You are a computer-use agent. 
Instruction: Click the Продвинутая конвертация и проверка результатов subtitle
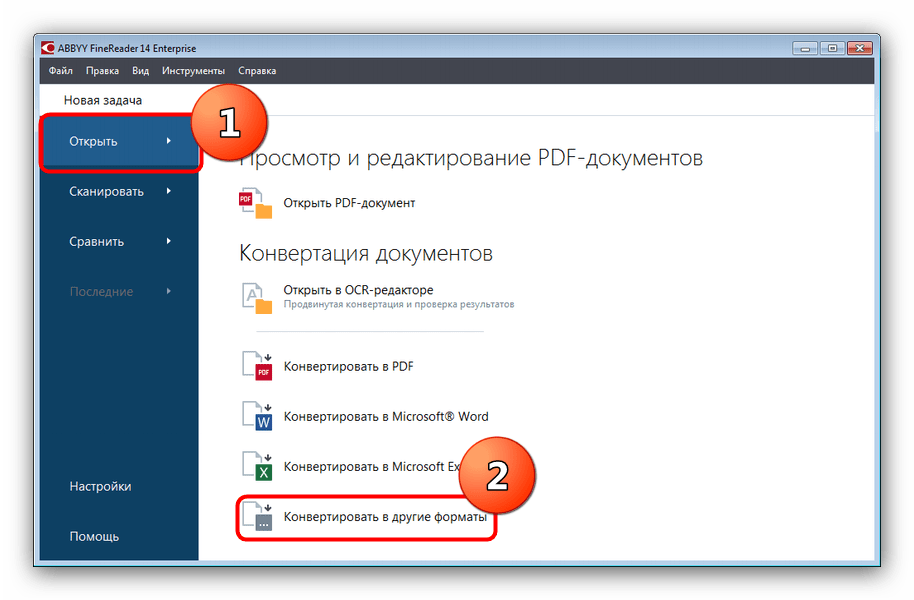tap(399, 304)
